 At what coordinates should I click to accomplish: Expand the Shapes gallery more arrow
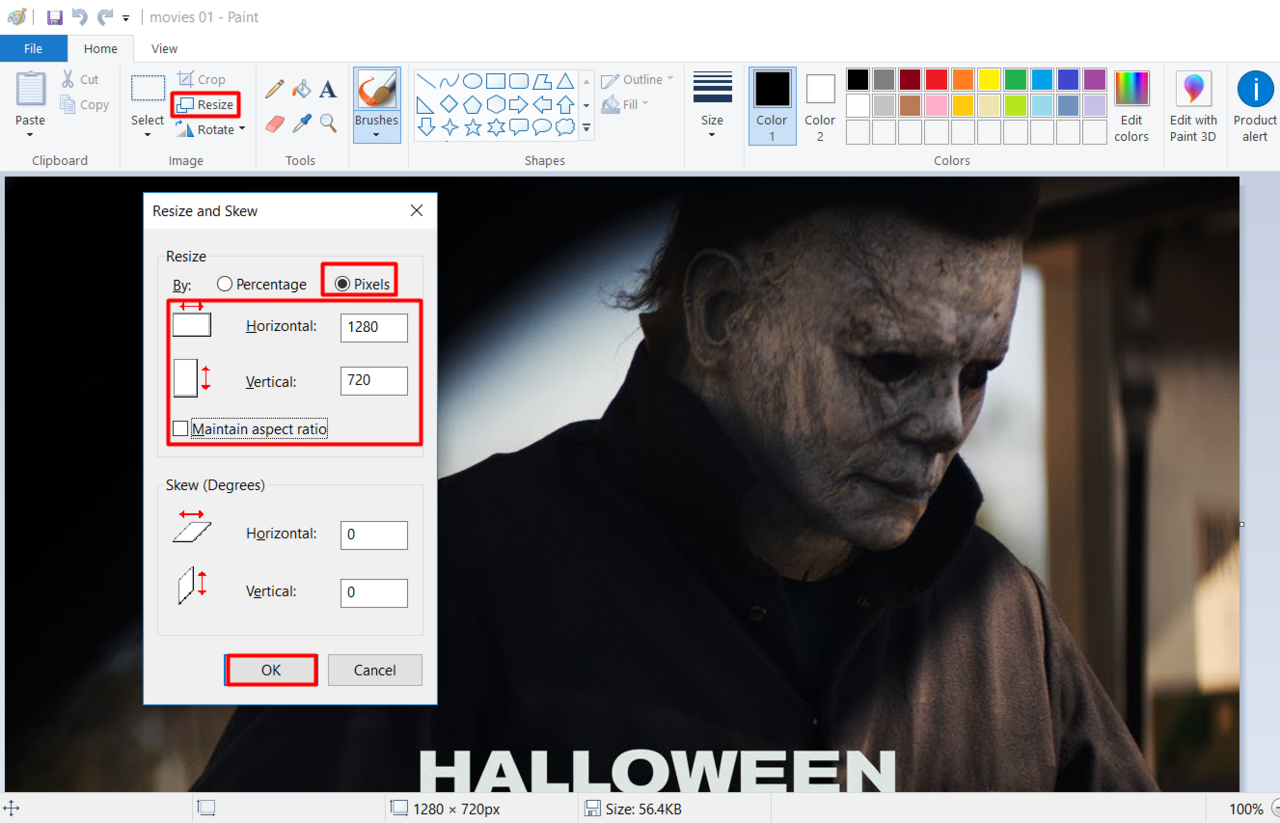[587, 128]
